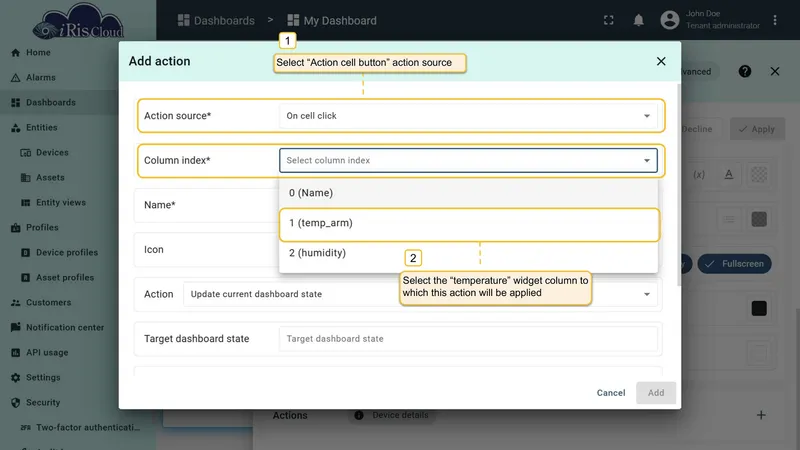The height and width of the screenshot is (450, 800).
Task: Click the help question mark icon
Action: click(x=744, y=71)
